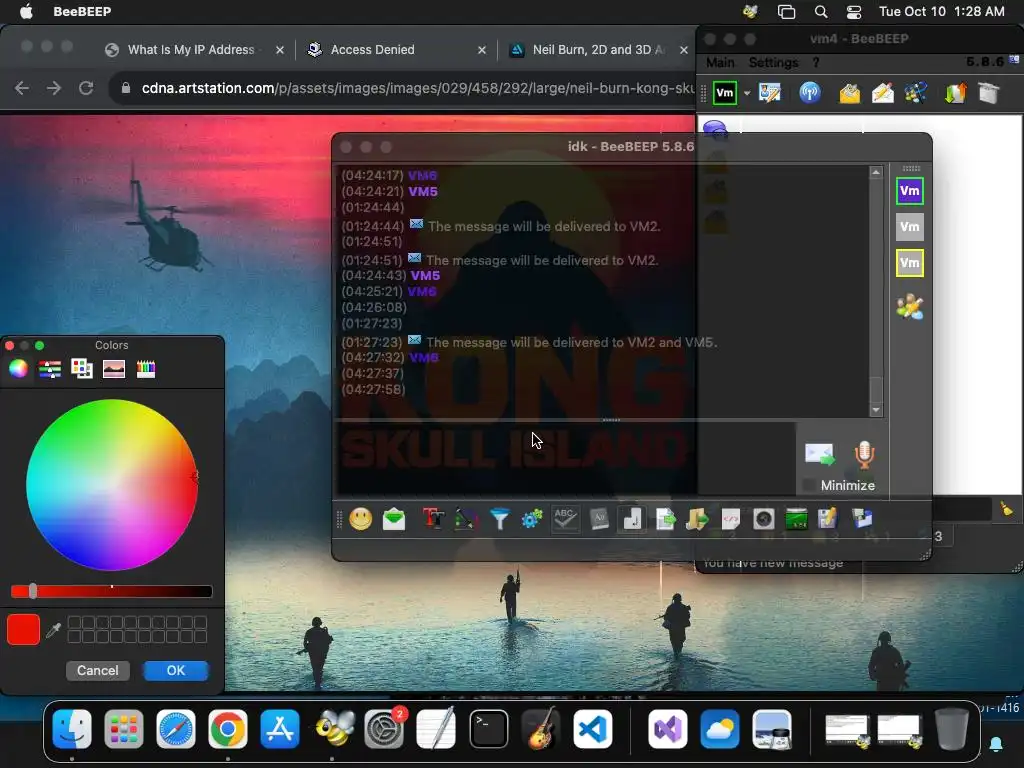Send the message with envelope arrow button
This screenshot has height=768, width=1024.
pyautogui.click(x=820, y=454)
